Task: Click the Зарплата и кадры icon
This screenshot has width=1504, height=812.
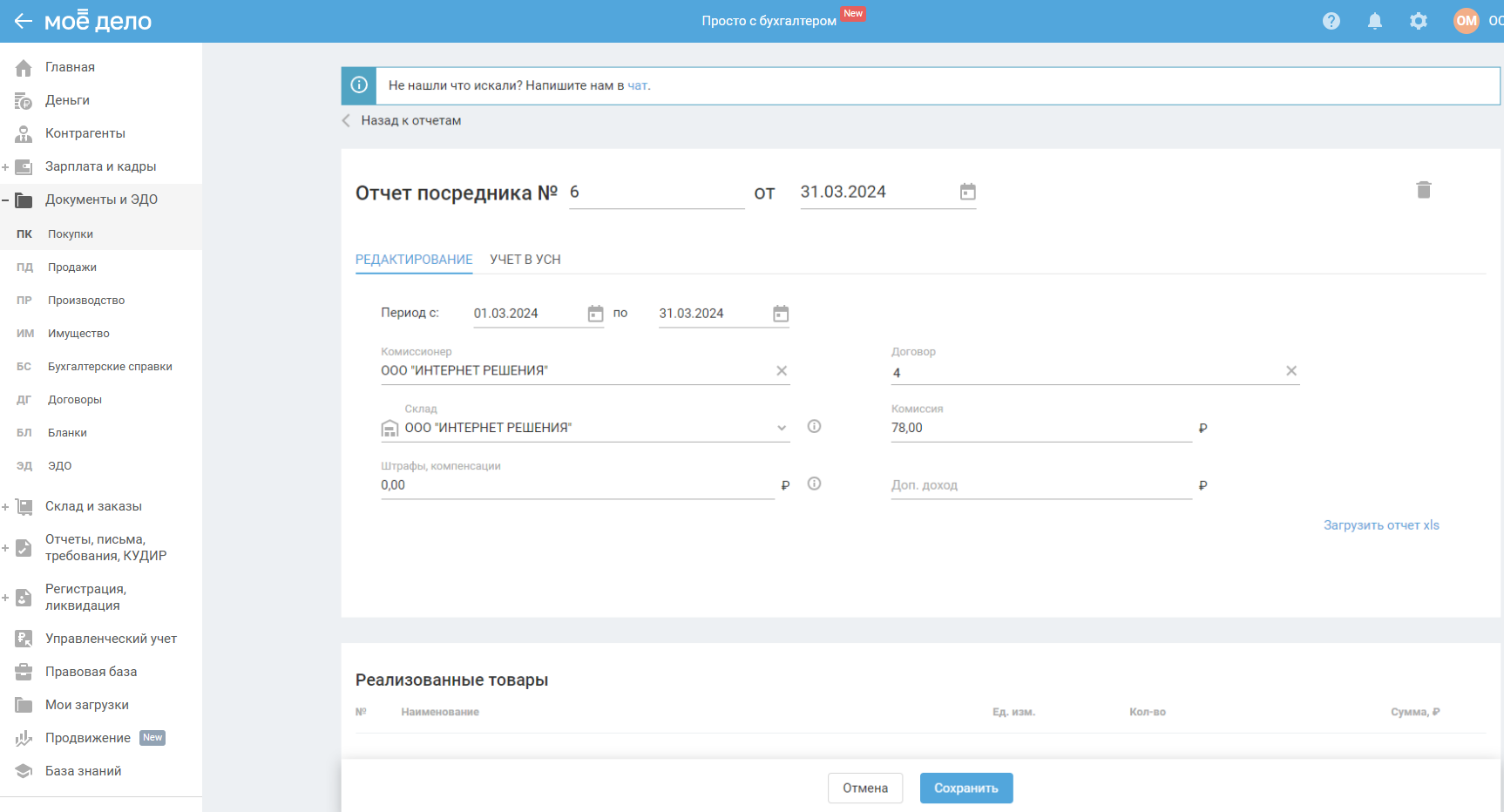Action: click(x=24, y=166)
